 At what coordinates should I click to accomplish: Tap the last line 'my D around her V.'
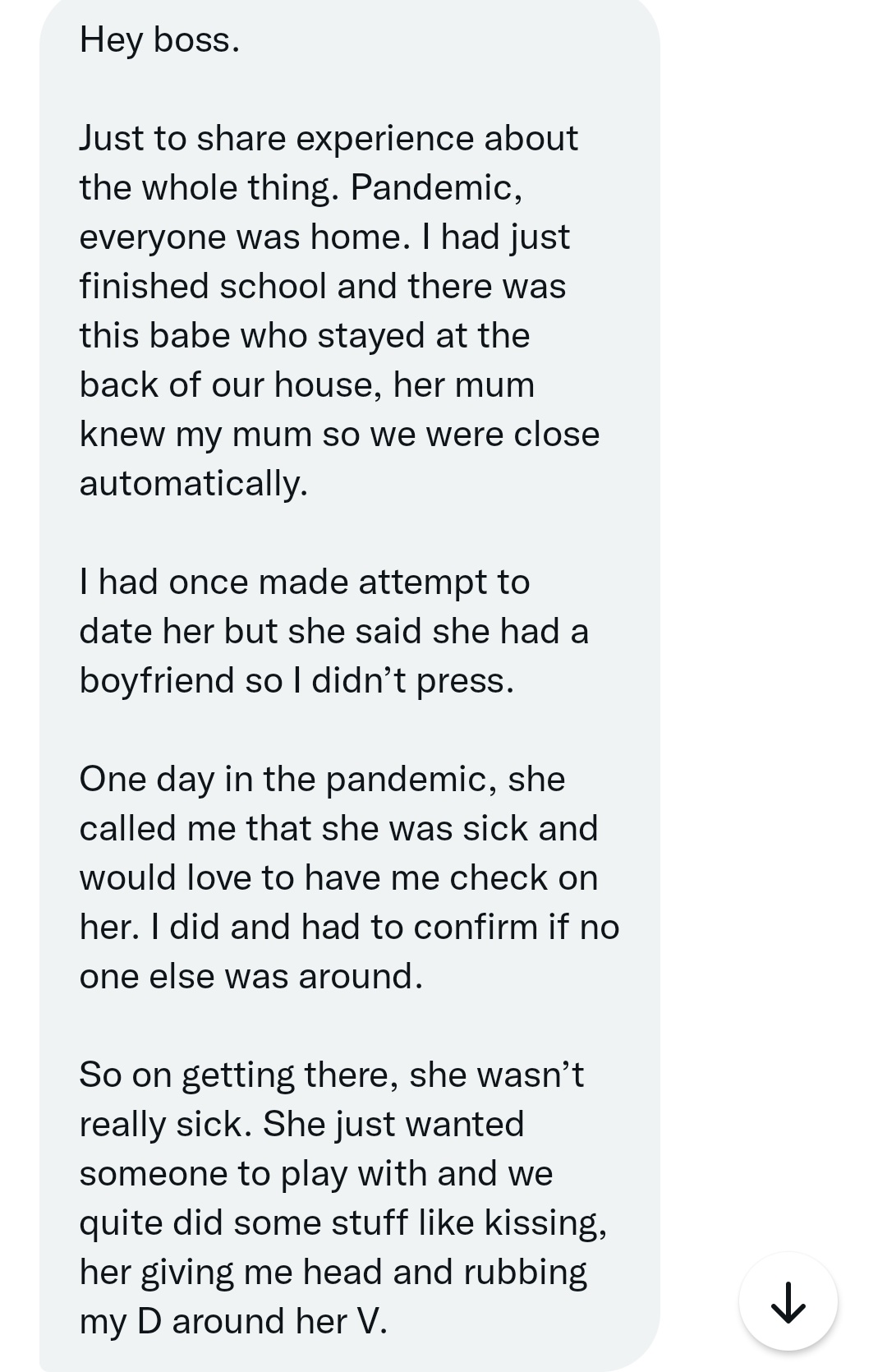(x=233, y=1321)
